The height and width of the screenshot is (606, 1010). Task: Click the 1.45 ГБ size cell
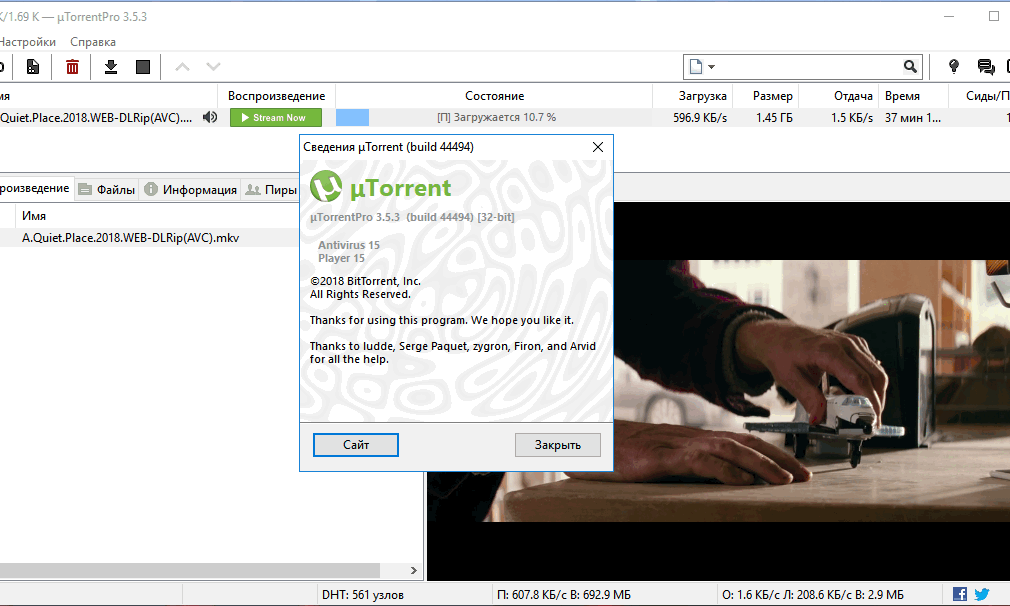774,118
